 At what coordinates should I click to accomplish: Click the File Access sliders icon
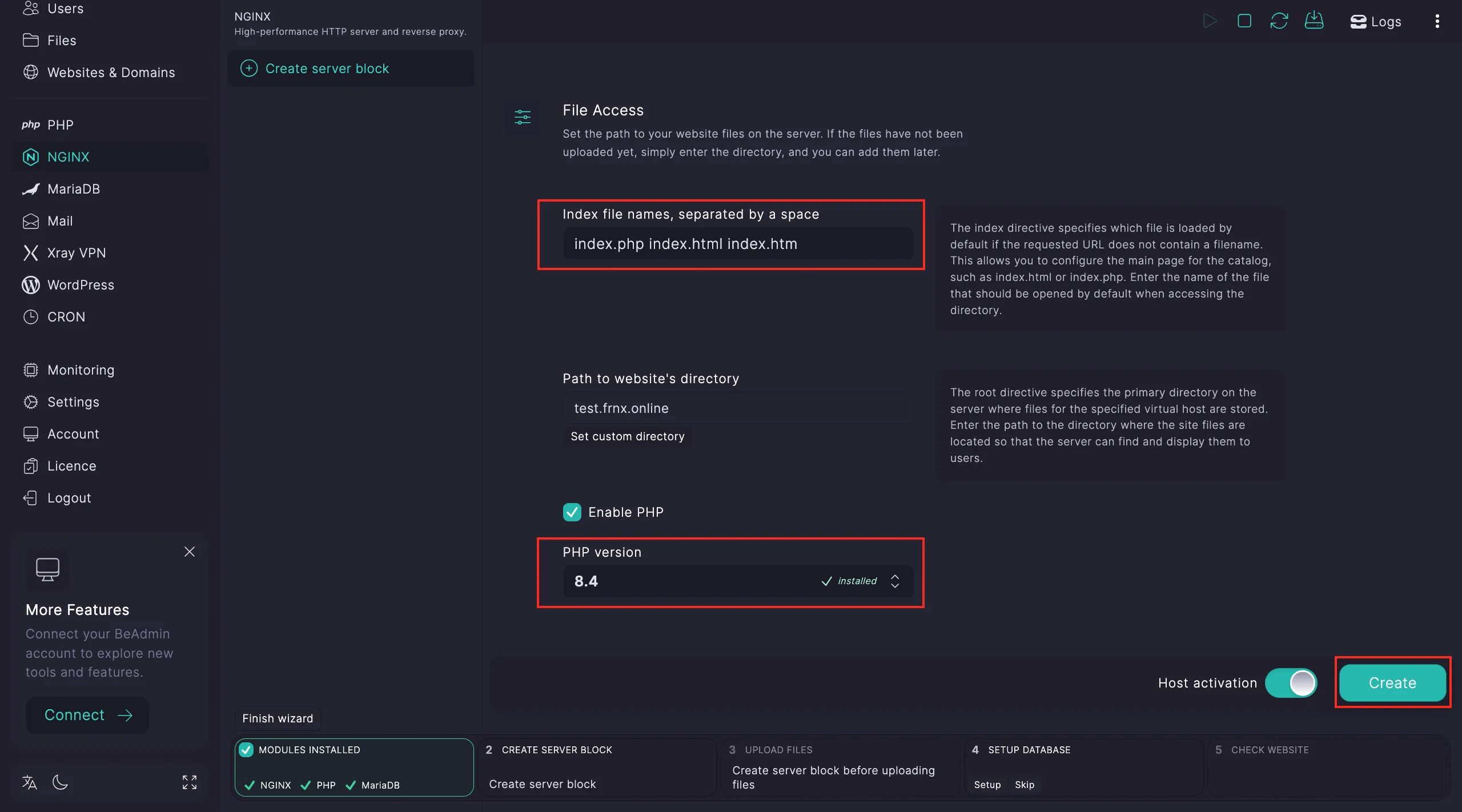[x=523, y=117]
